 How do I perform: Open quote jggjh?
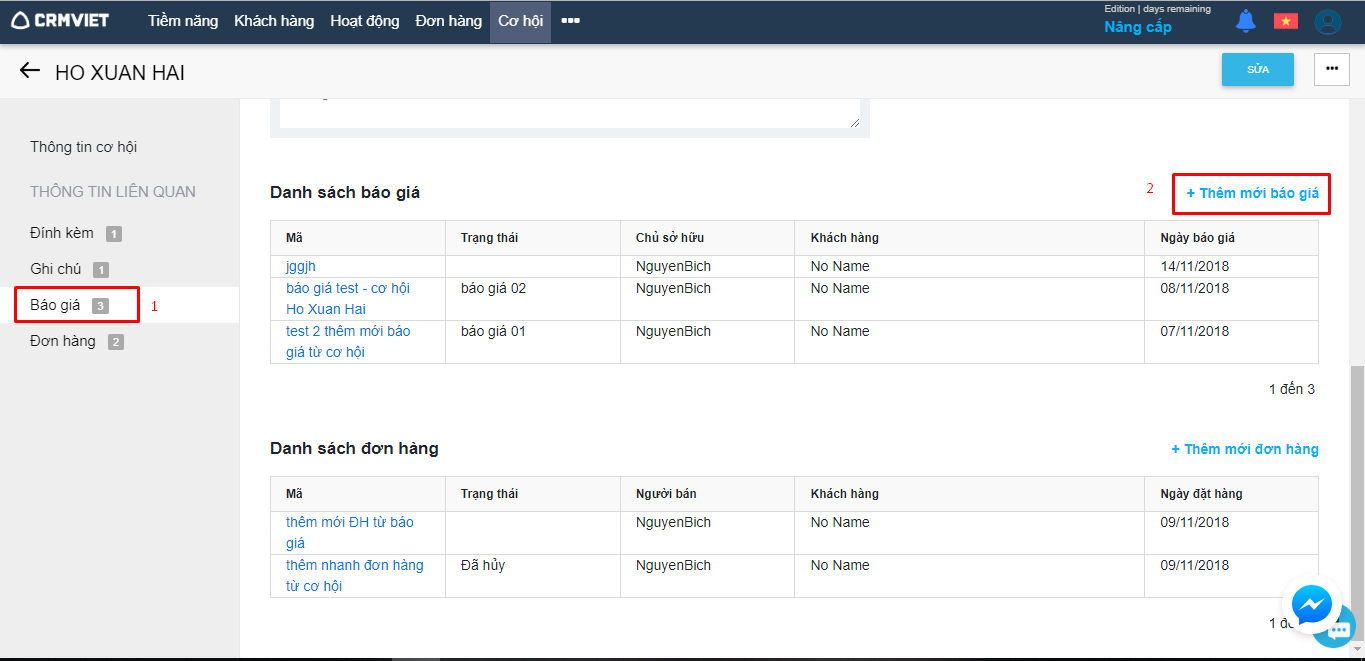(x=301, y=266)
